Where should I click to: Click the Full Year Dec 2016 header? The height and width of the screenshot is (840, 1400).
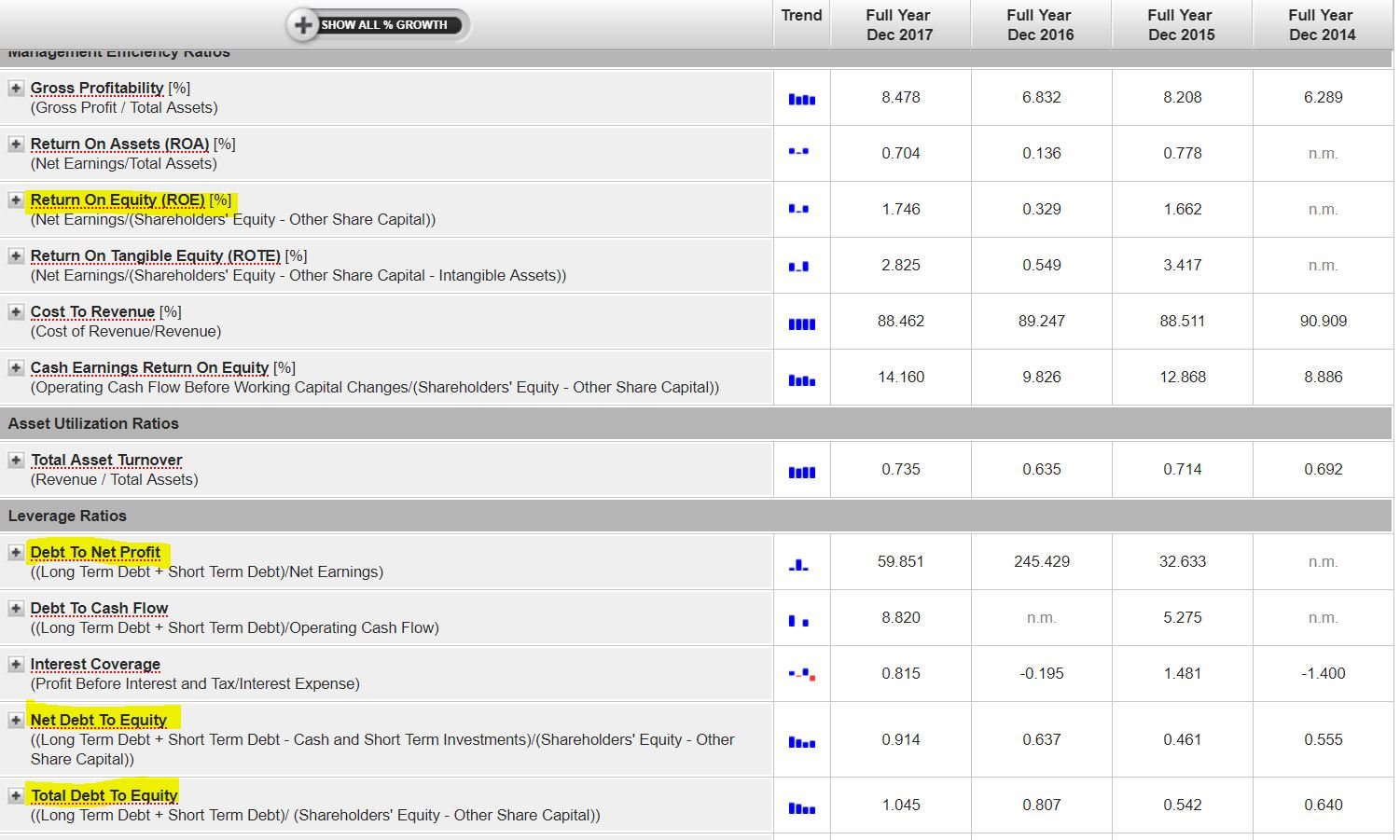(x=1040, y=25)
